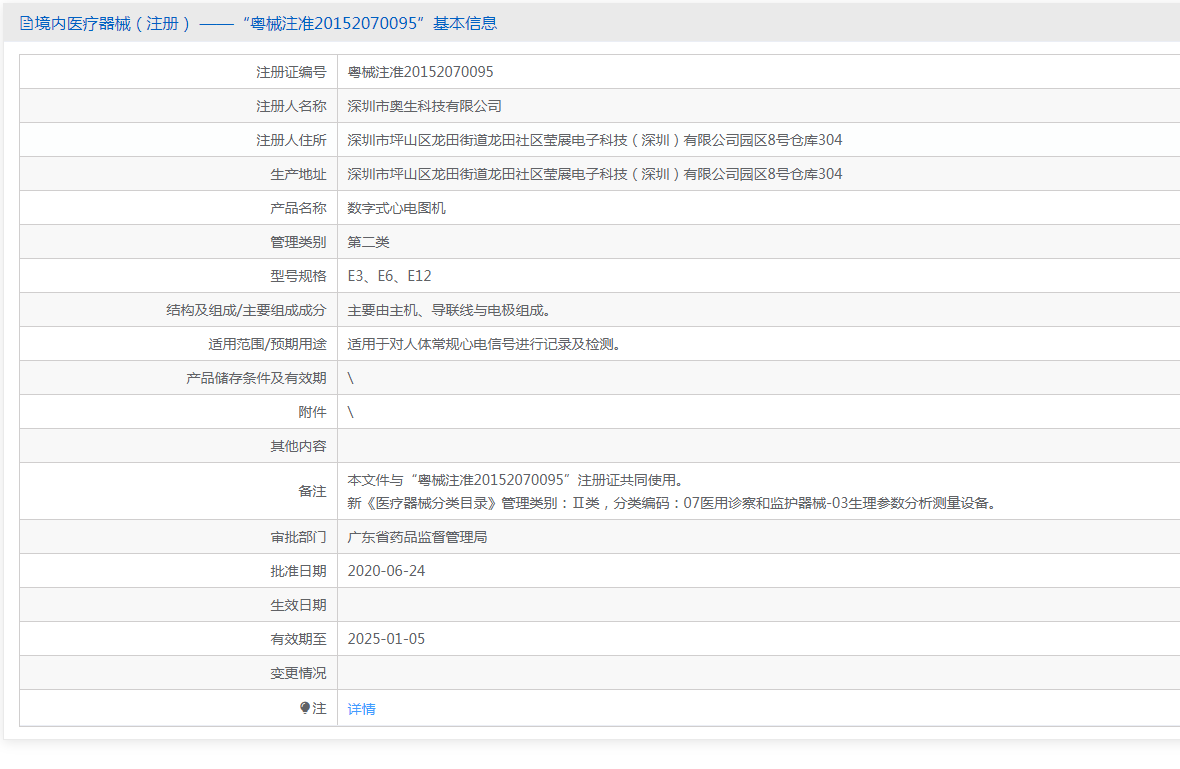Viewport: 1180px width, 769px height.
Task: Click the registrant name 深圳市奥生科技有限公司
Action: [x=424, y=106]
